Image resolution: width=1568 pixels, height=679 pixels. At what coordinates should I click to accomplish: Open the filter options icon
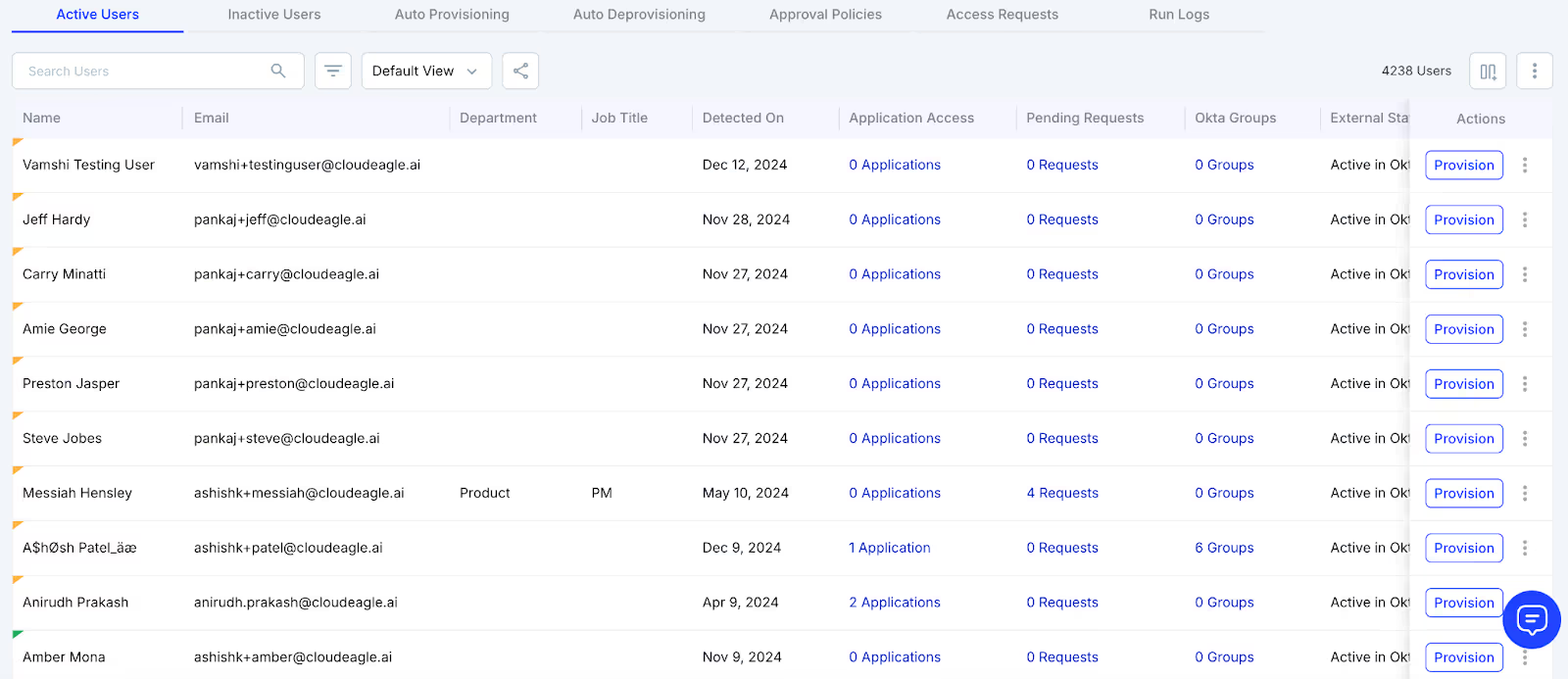pyautogui.click(x=333, y=71)
